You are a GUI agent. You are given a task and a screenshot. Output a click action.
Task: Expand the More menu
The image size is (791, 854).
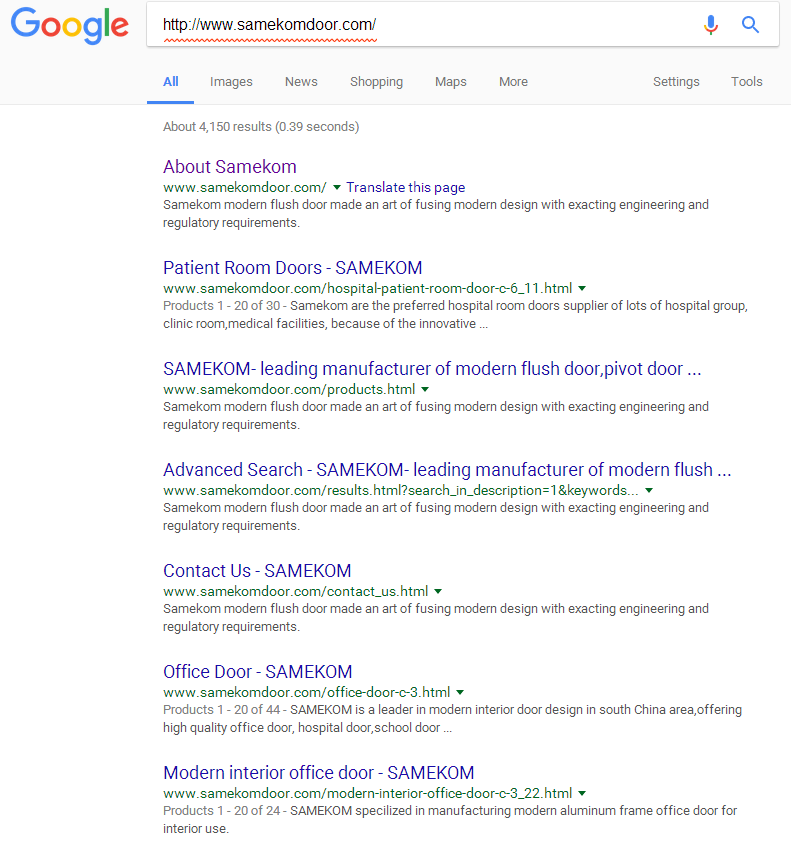513,82
